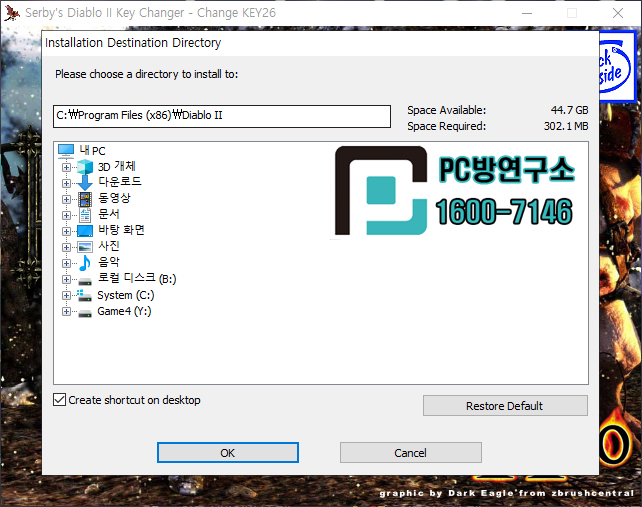The image size is (642, 507).
Task: Select the '다운로드' folder label
Action: [x=120, y=181]
